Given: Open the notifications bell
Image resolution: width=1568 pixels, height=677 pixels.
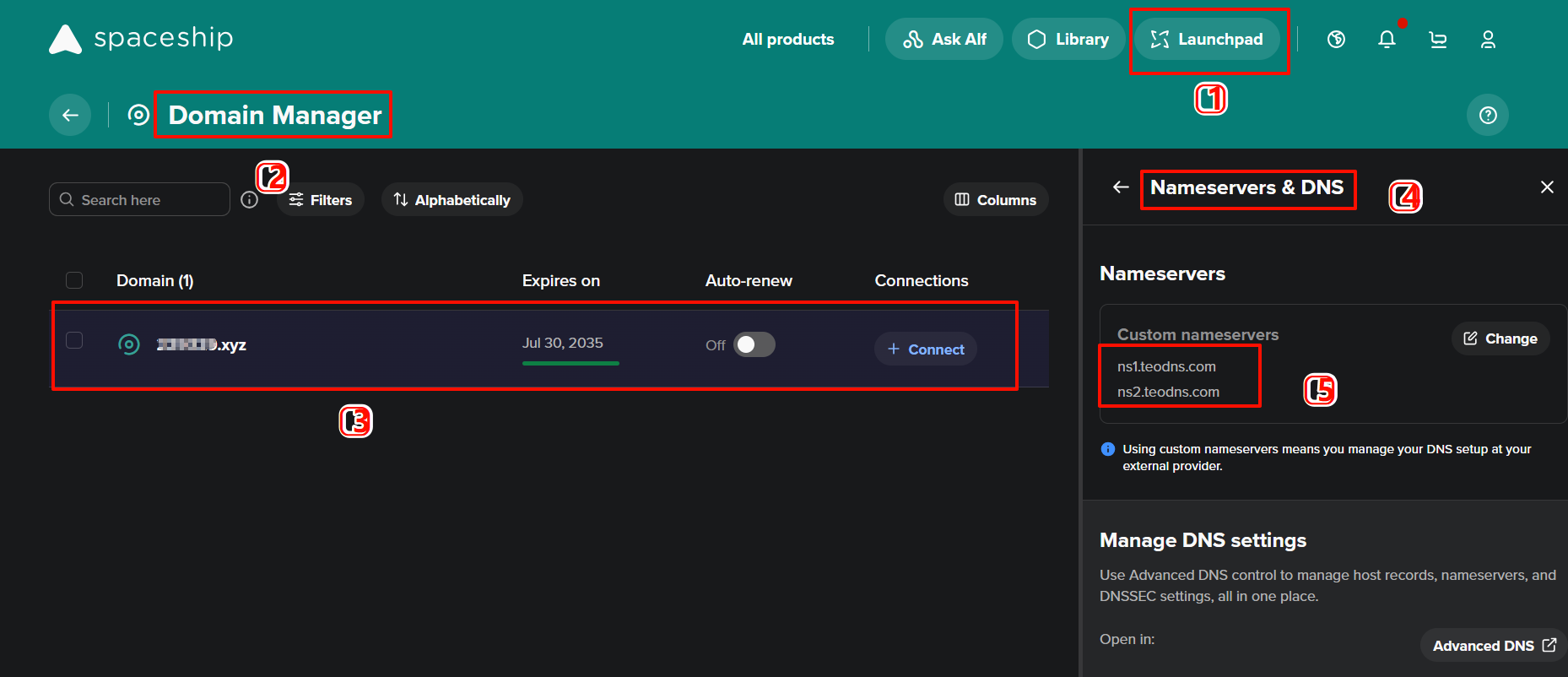Looking at the screenshot, I should 1387,39.
